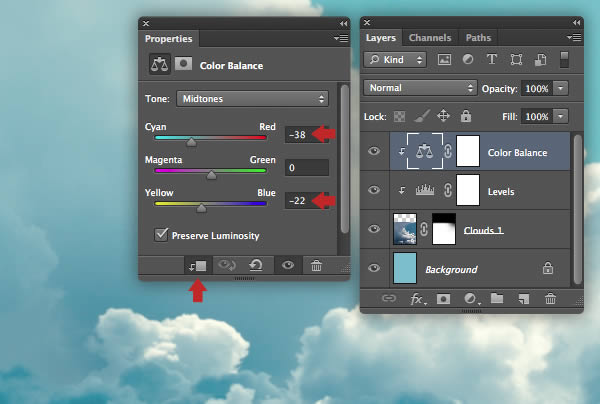Screen dimensions: 600x404
Task: Select the layer mask icon in Properties header
Action: click(x=184, y=64)
